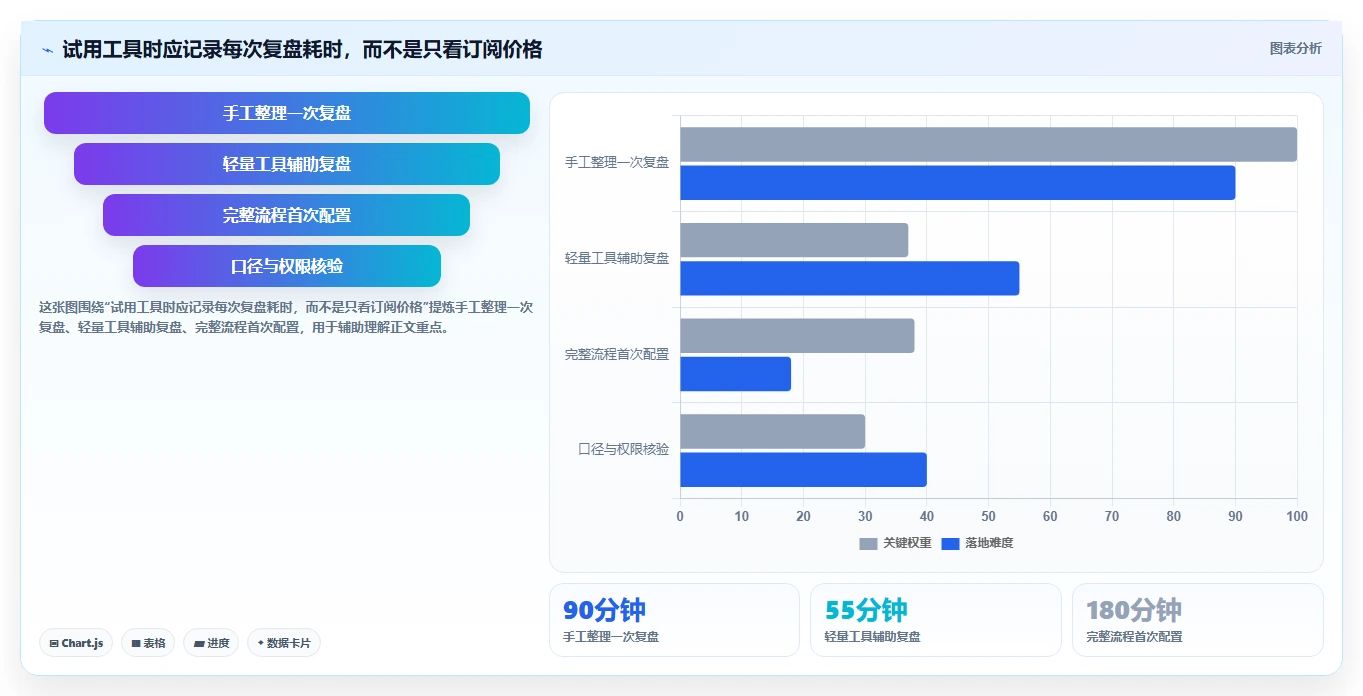Image resolution: width=1363 pixels, height=696 pixels.
Task: Click the lightning icon beside the title
Action: 47,49
